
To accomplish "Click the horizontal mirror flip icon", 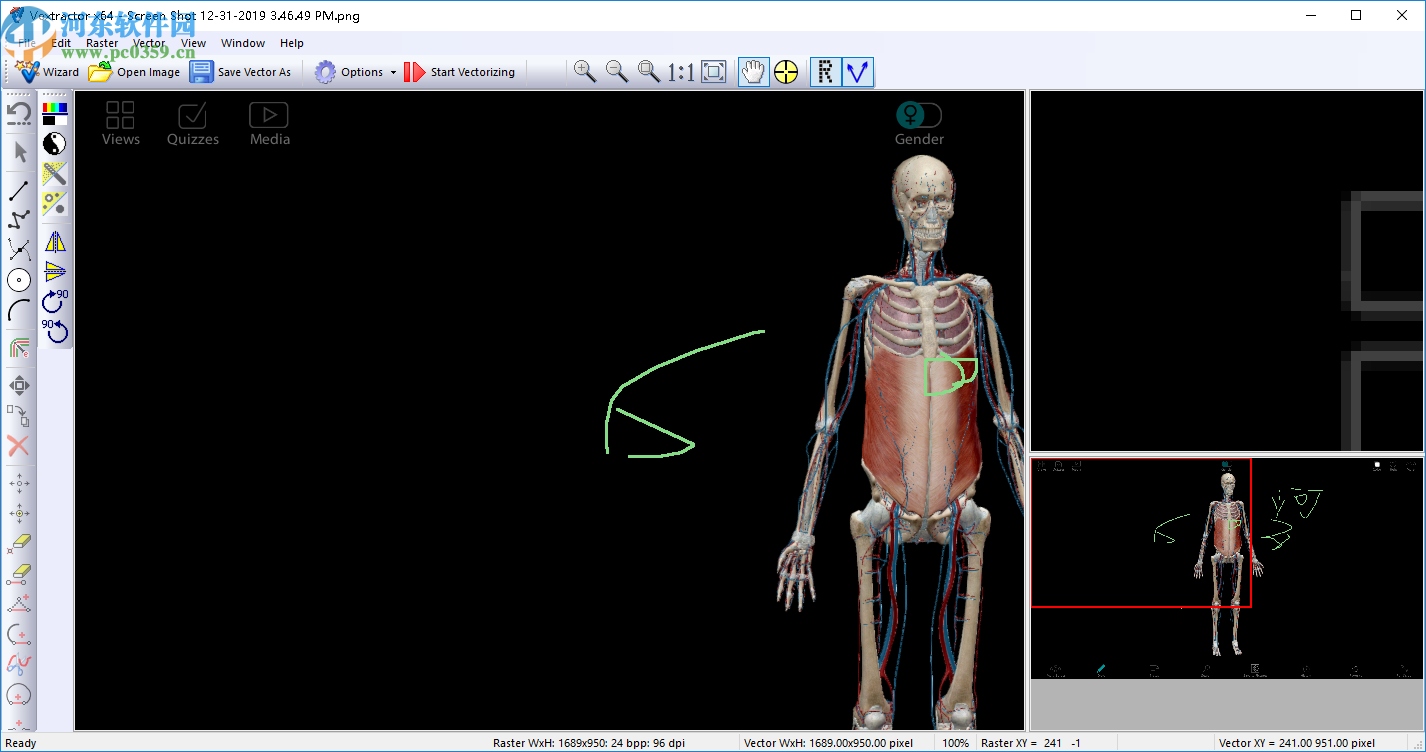I will point(55,241).
